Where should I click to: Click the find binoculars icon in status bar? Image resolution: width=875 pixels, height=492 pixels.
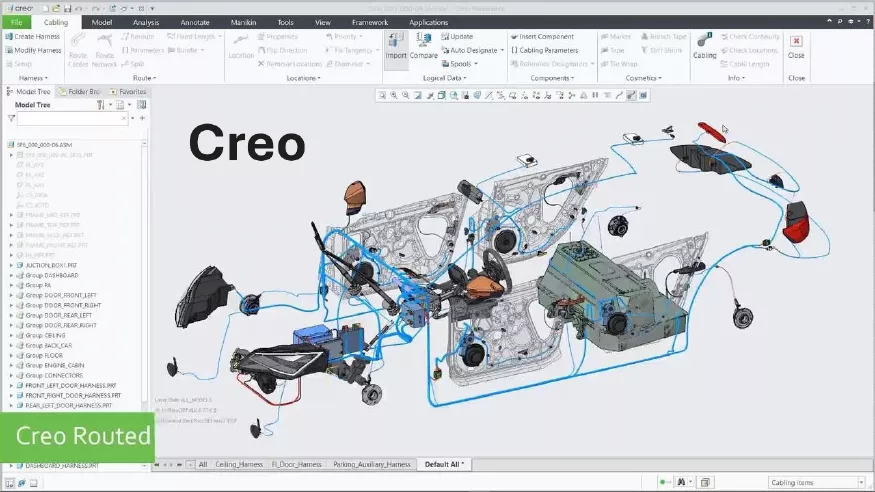(x=681, y=482)
